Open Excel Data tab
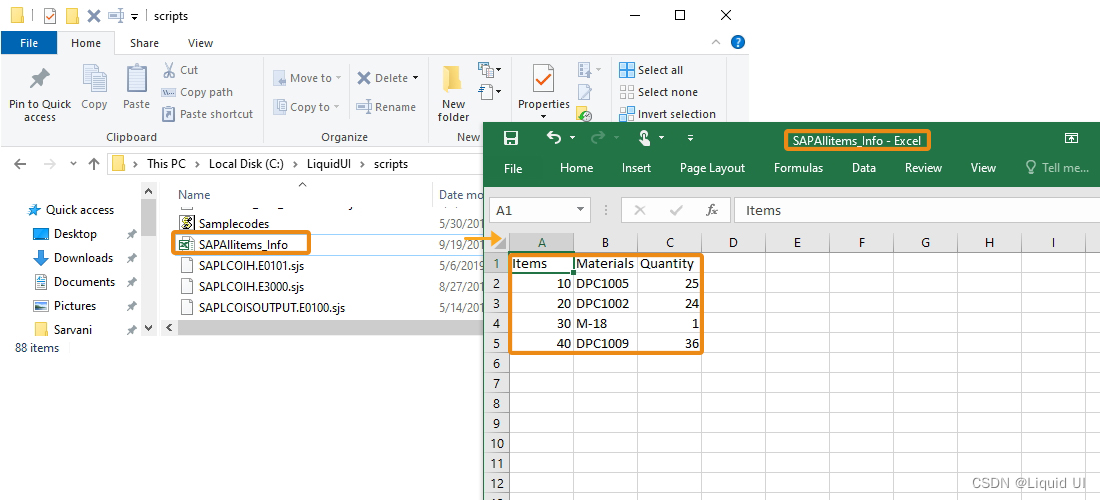The height and width of the screenshot is (500, 1100). [864, 168]
